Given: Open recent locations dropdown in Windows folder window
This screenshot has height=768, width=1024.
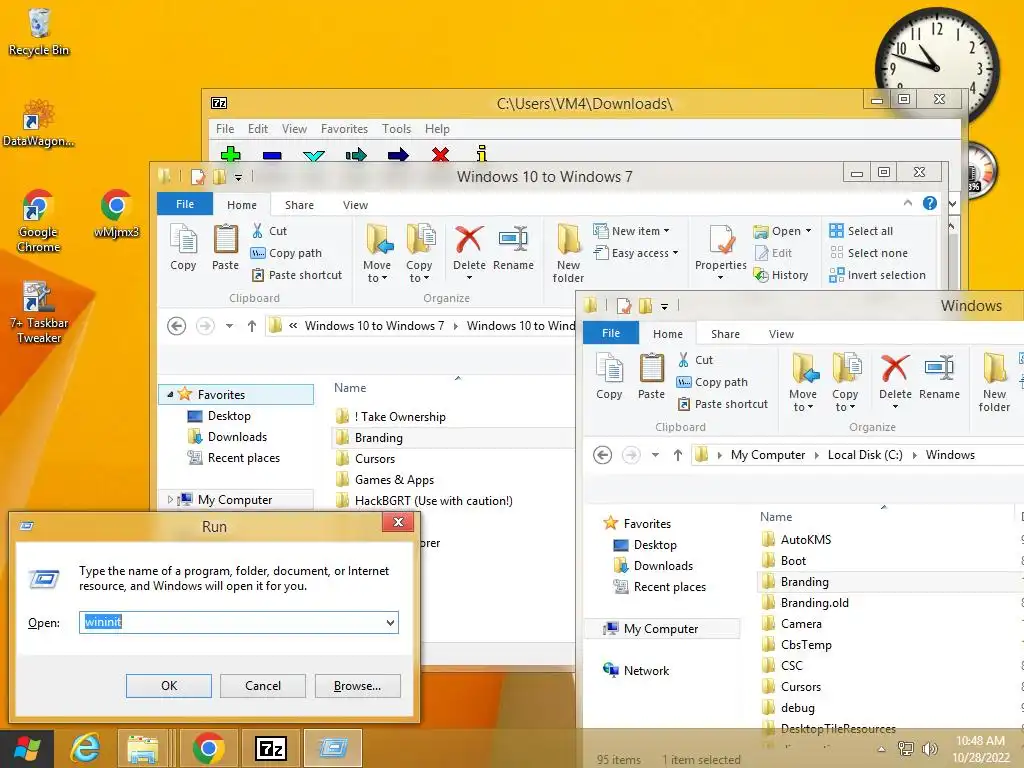Looking at the screenshot, I should pos(655,455).
